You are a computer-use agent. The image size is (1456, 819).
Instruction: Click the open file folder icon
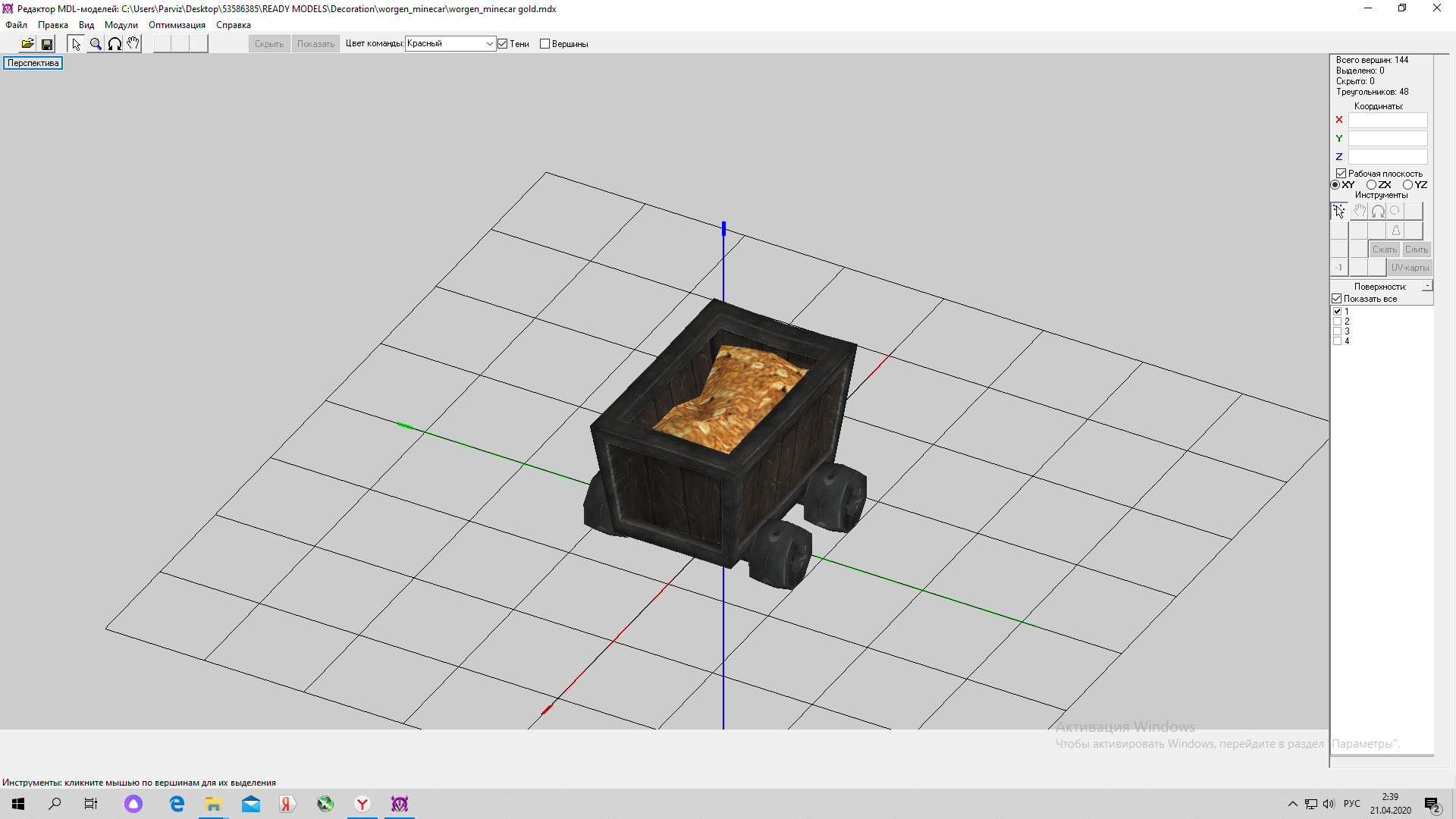tap(27, 44)
